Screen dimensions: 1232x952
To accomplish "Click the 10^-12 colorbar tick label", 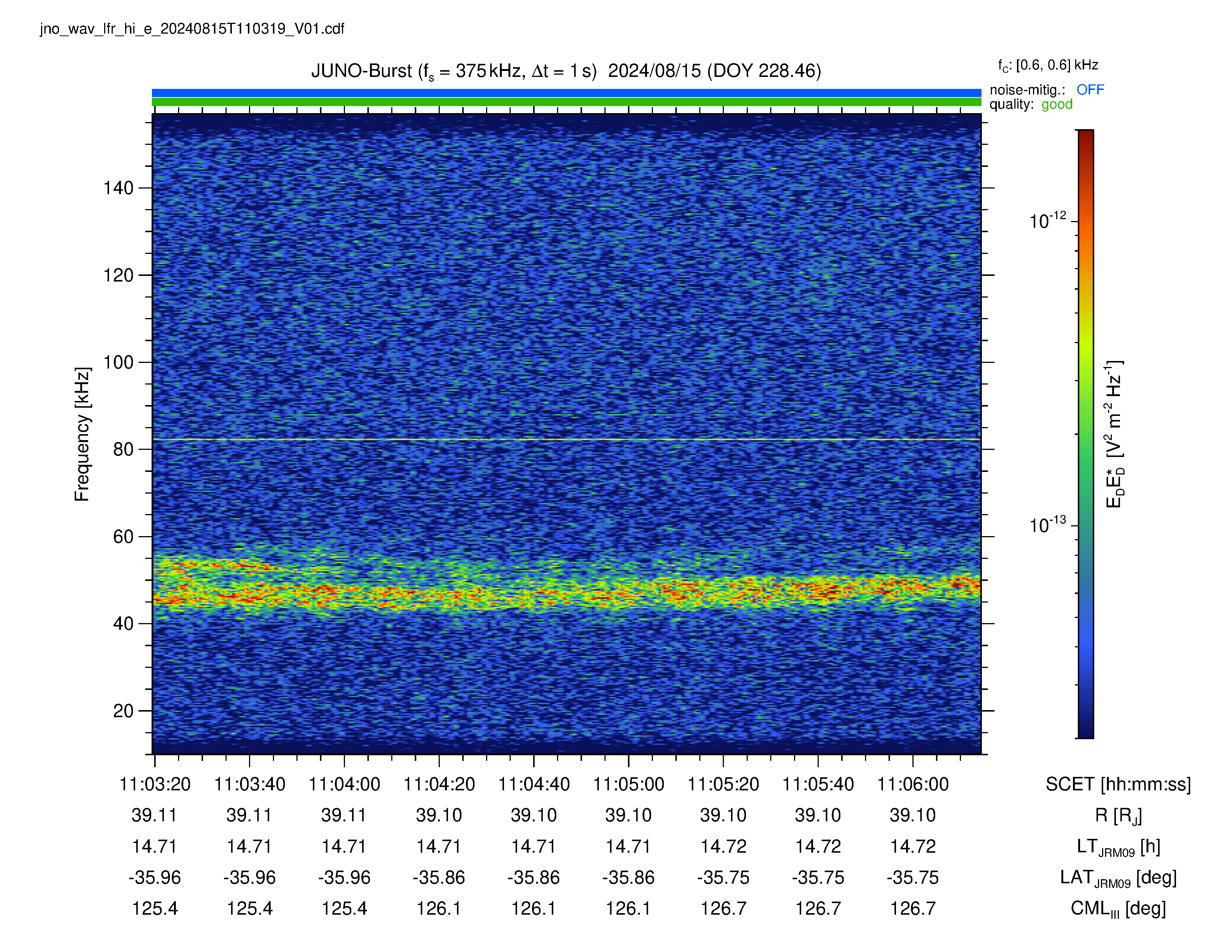I will coord(1048,221).
